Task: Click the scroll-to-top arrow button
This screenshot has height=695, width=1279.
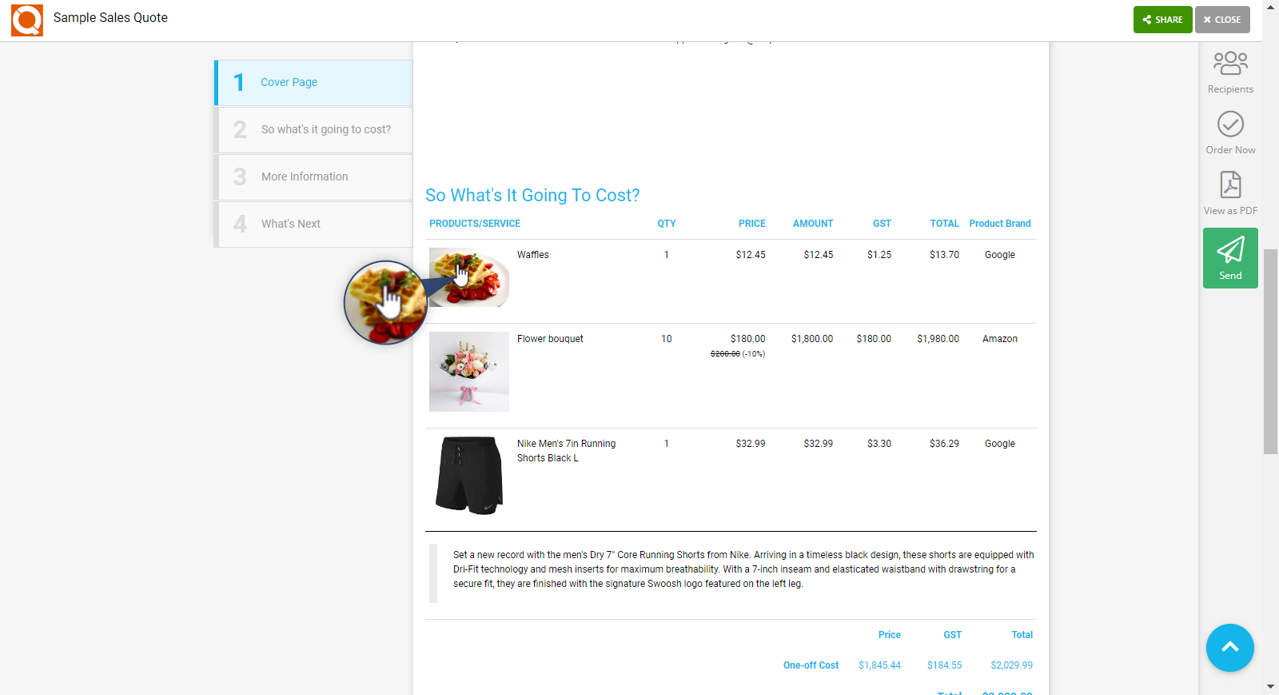Action: pos(1229,647)
